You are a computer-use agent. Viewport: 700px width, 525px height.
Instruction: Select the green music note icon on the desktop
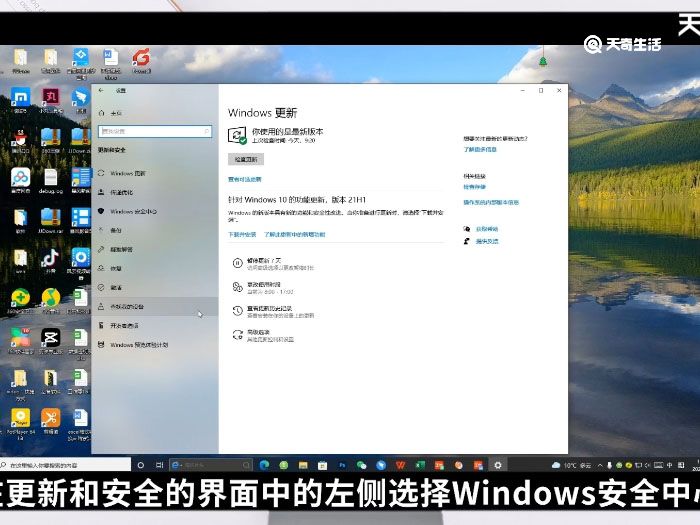click(51, 300)
